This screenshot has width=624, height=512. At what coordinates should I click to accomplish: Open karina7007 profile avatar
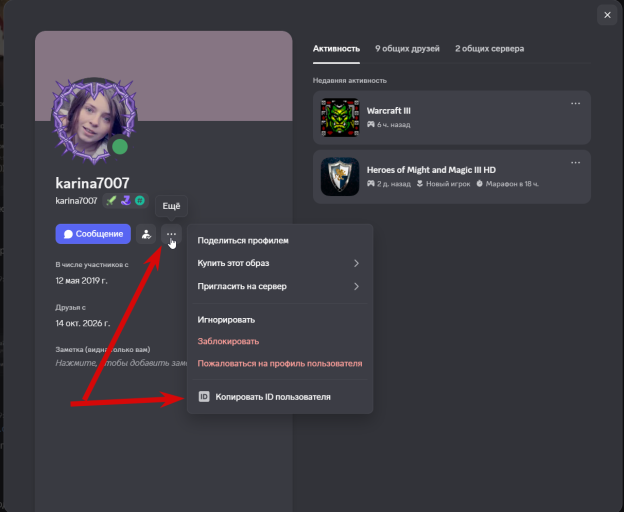pos(95,121)
